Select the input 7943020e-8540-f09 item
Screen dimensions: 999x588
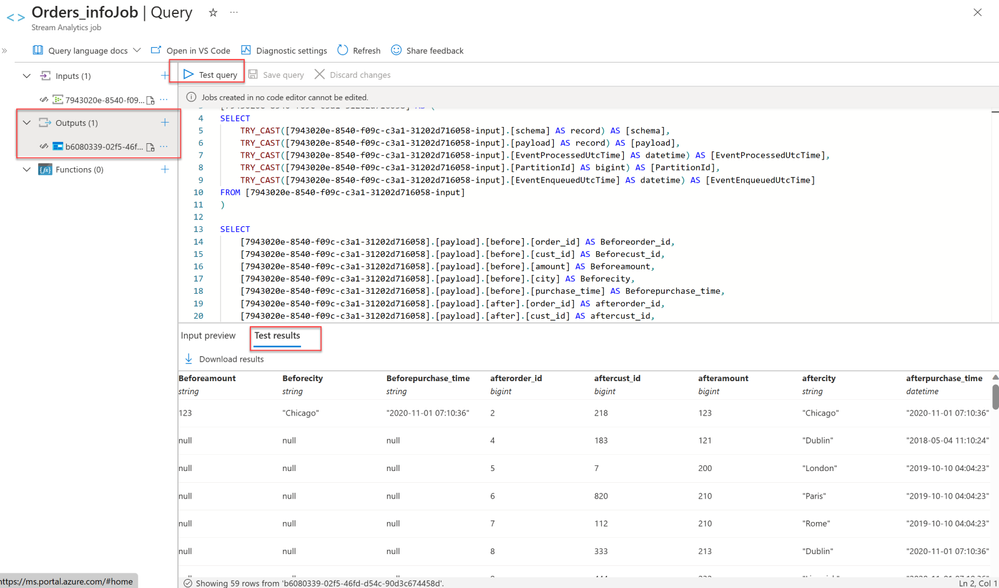pyautogui.click(x=104, y=100)
